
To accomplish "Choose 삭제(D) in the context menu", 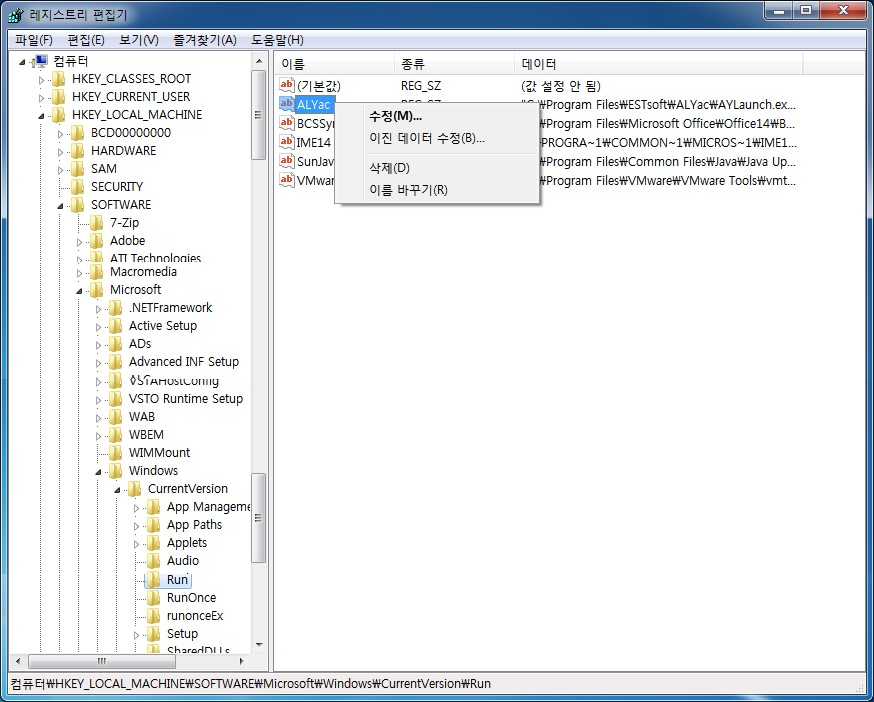I will point(389,168).
